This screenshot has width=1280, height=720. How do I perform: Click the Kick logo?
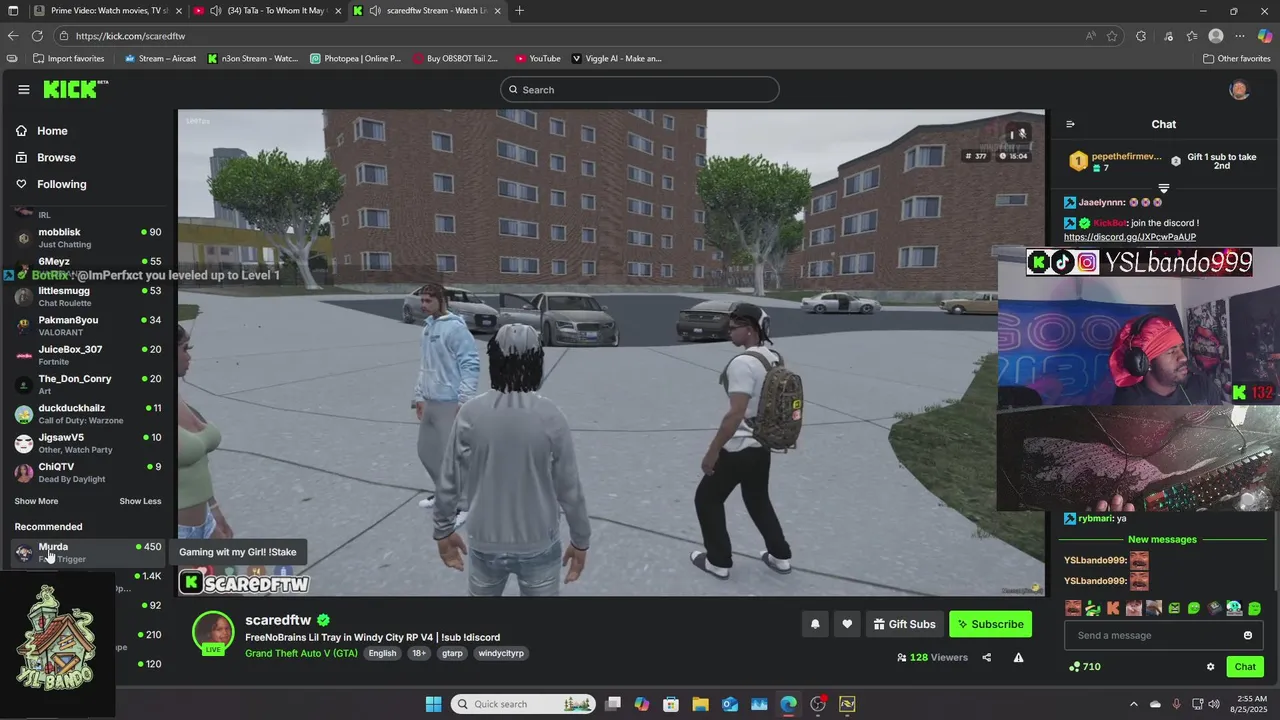click(75, 89)
